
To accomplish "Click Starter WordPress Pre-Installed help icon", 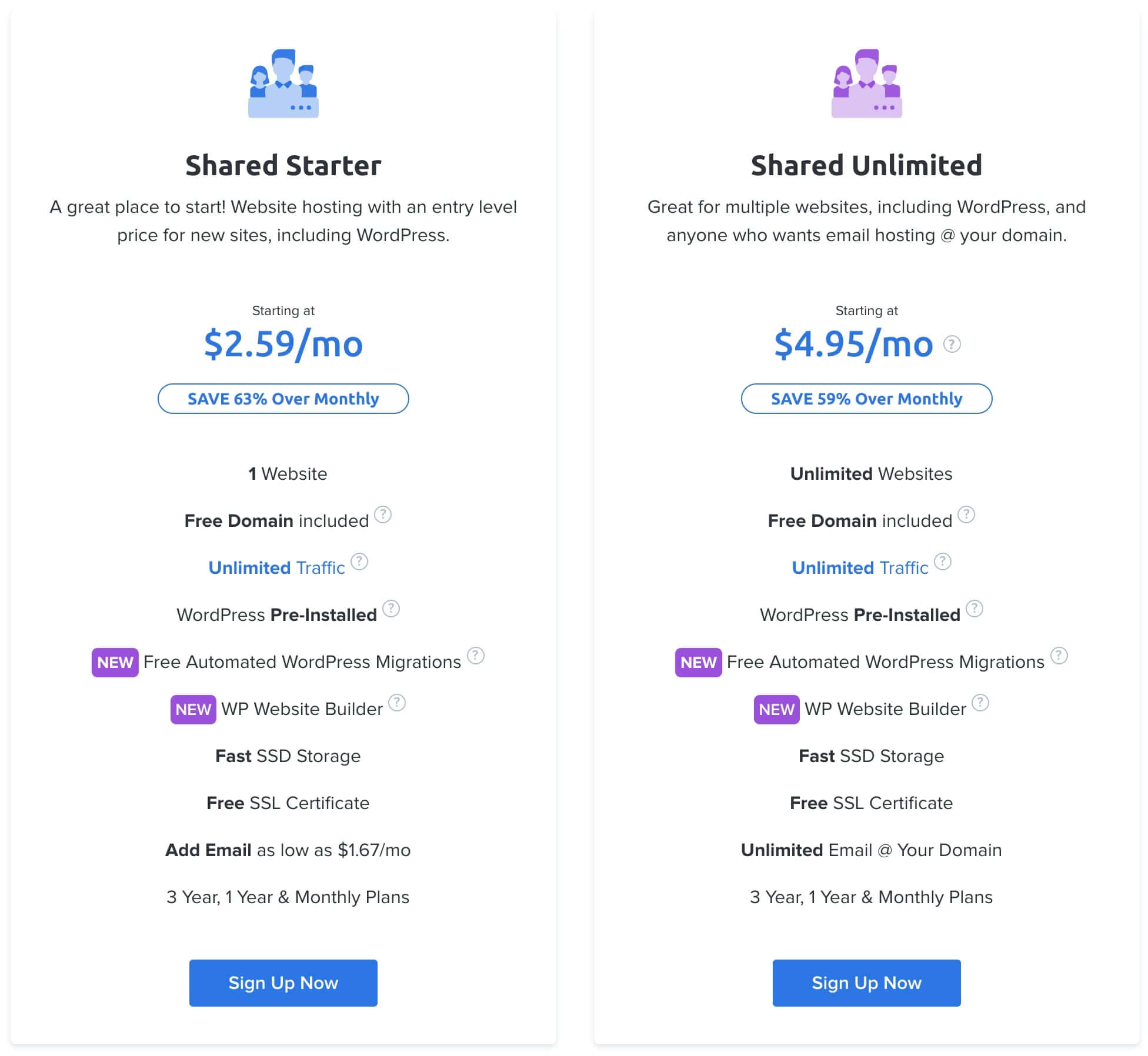I will click(391, 609).
